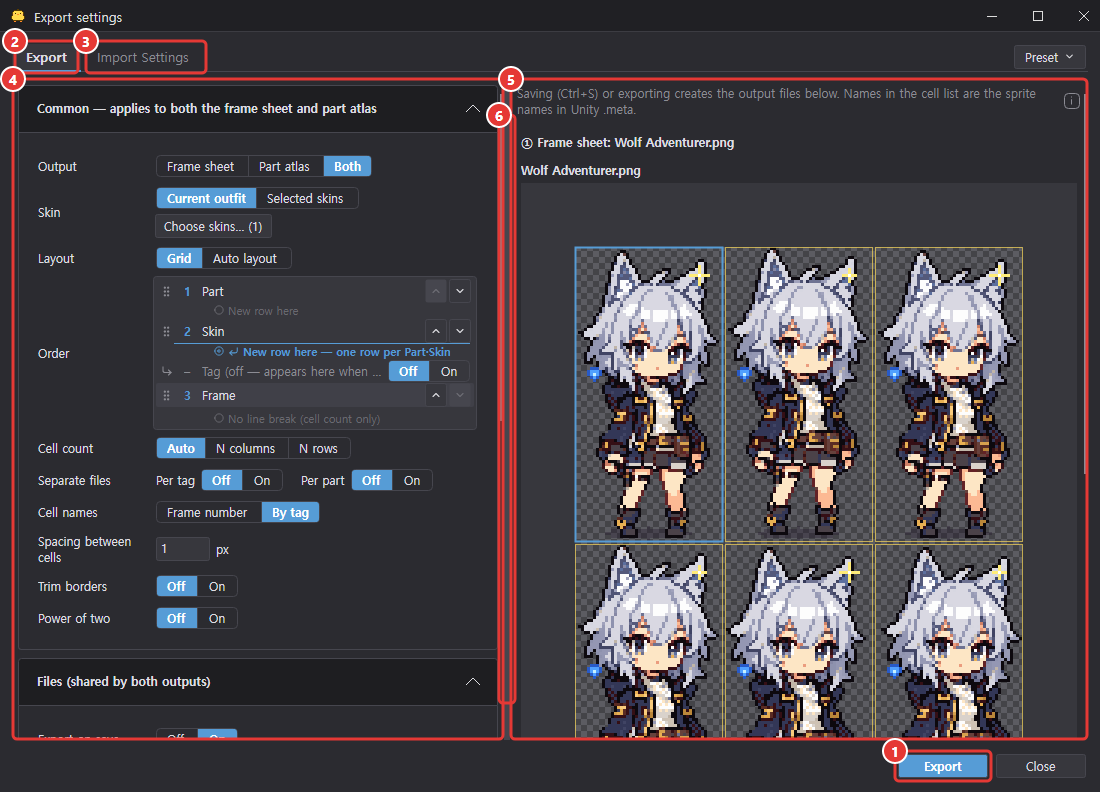Set Cell names to Frame number
This screenshot has width=1100, height=792.
coord(207,513)
